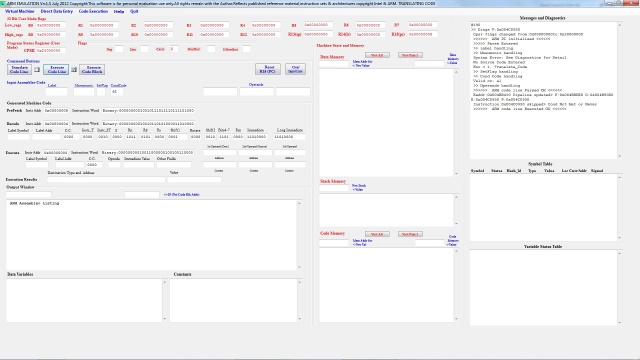Open the Help menu
The image size is (640, 360).
click(119, 11)
